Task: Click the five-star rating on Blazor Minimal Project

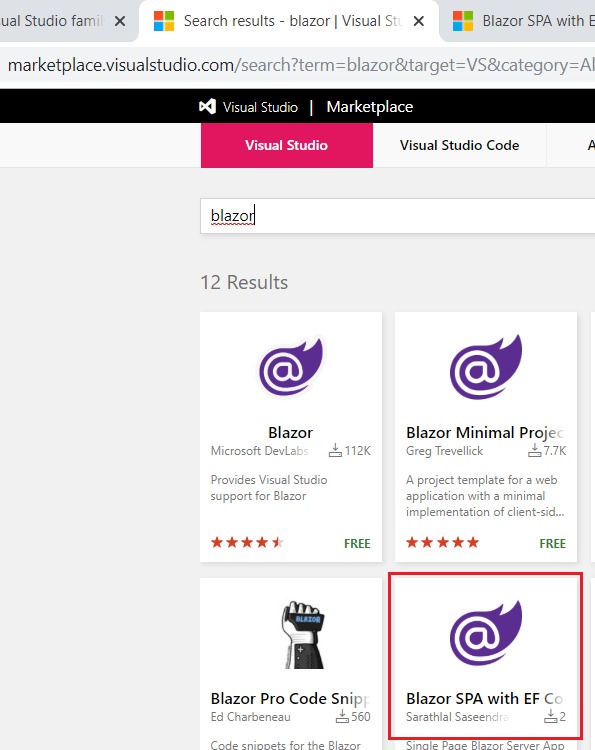Action: [x=442, y=542]
